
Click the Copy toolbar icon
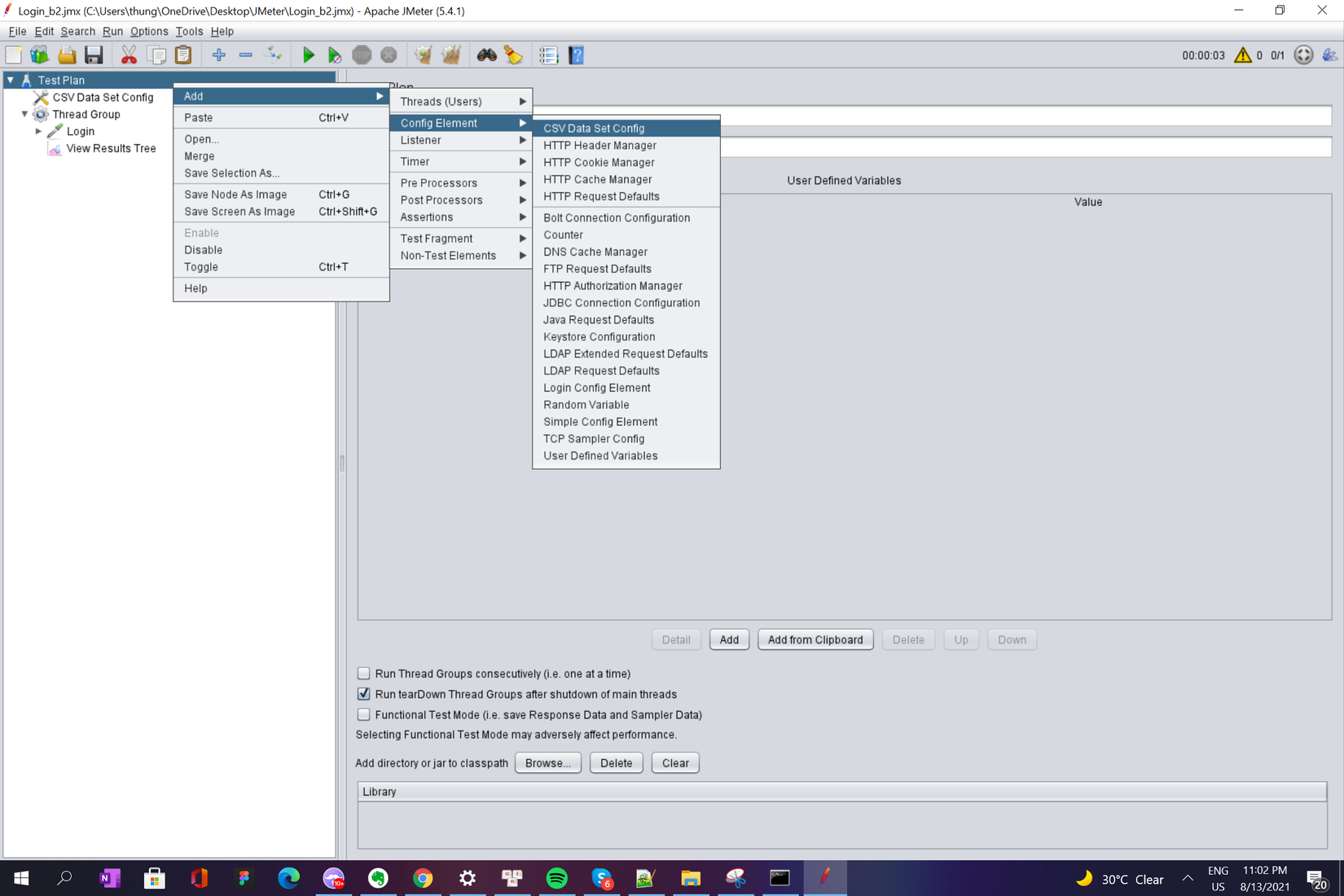[x=156, y=55]
